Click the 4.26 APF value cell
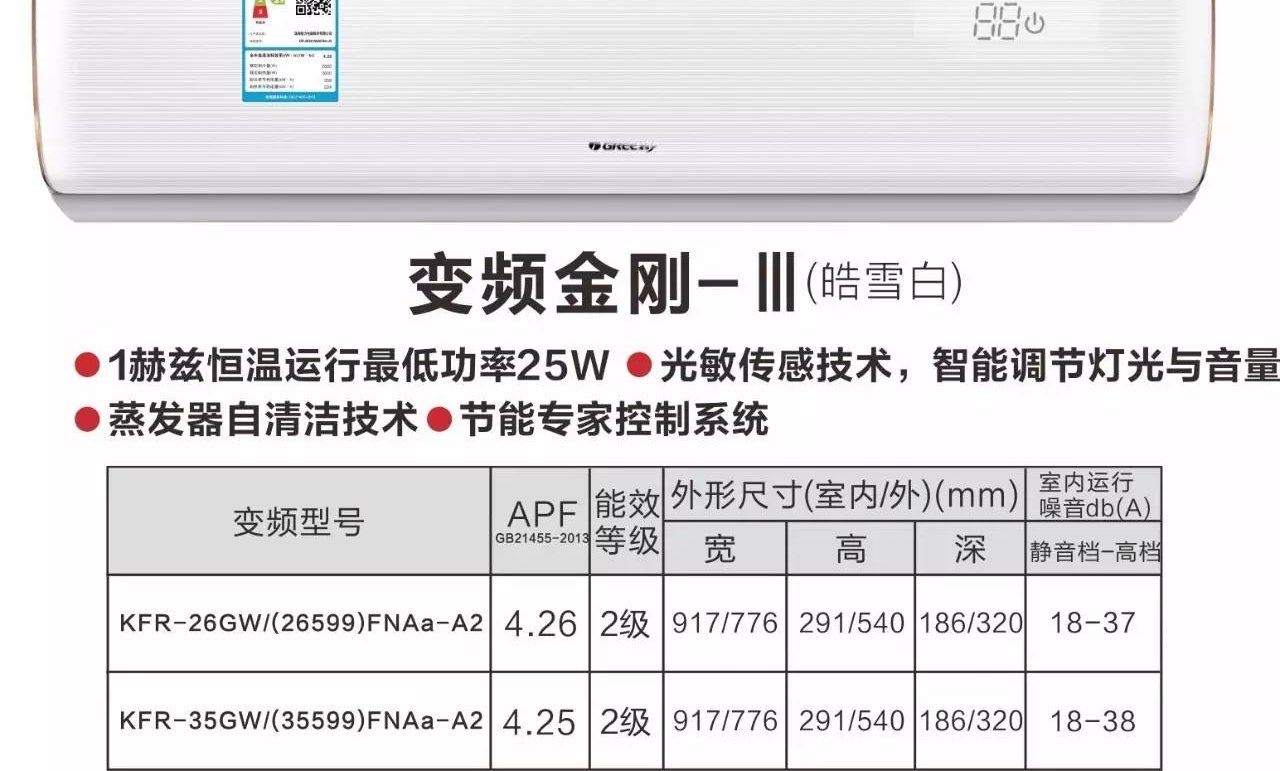 coord(541,624)
